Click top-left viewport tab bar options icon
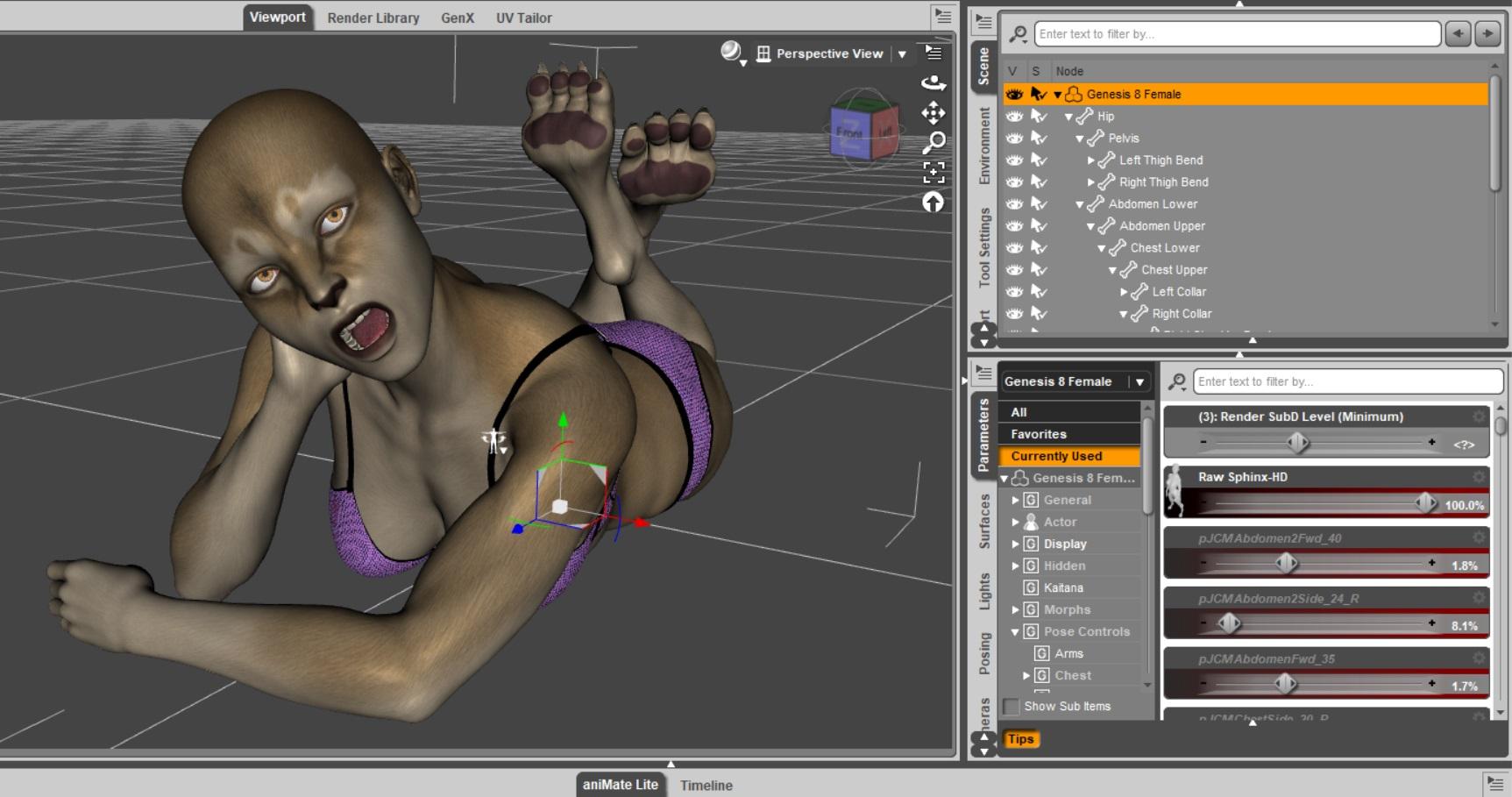The image size is (1512, 797). point(942,15)
